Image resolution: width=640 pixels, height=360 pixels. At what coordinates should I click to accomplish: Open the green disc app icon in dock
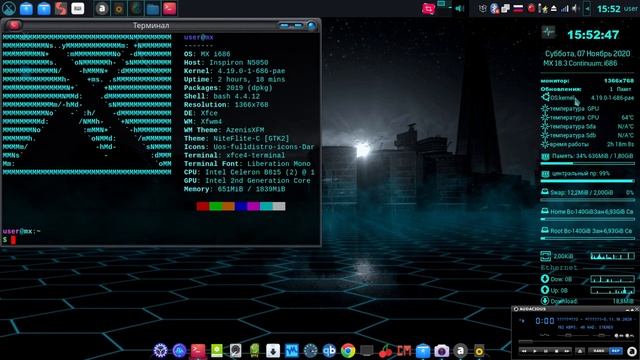[x=217, y=350]
